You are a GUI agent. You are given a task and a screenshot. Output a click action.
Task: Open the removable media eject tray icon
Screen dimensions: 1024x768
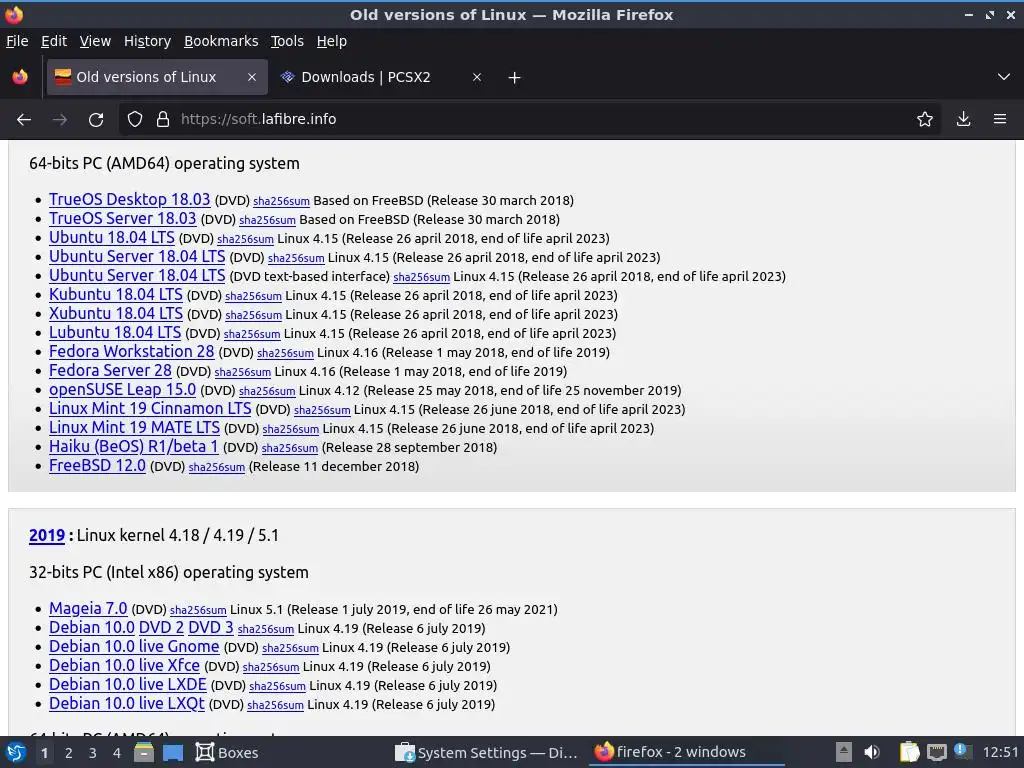843,752
